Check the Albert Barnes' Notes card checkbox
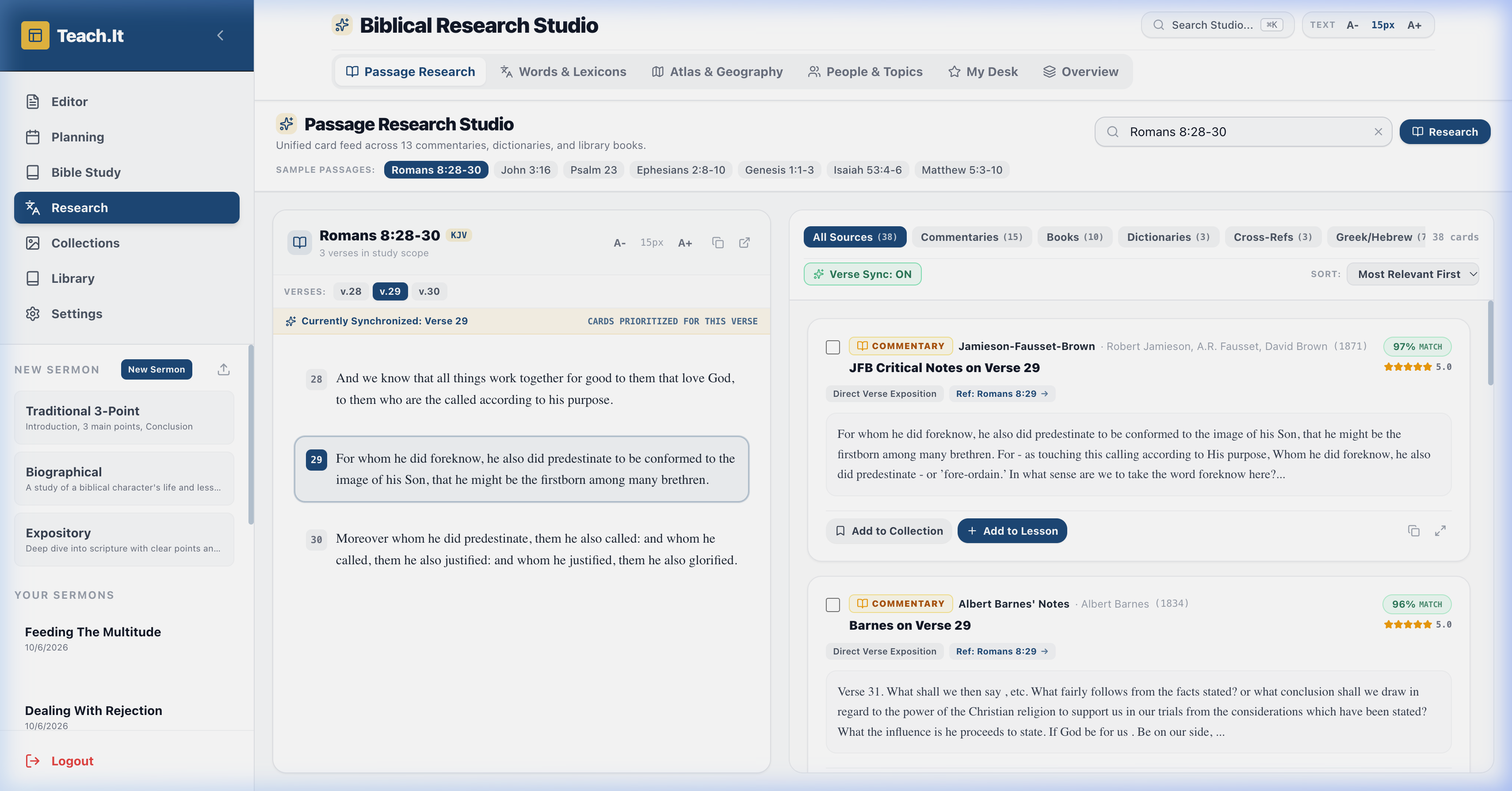This screenshot has width=1512, height=791. (832, 605)
